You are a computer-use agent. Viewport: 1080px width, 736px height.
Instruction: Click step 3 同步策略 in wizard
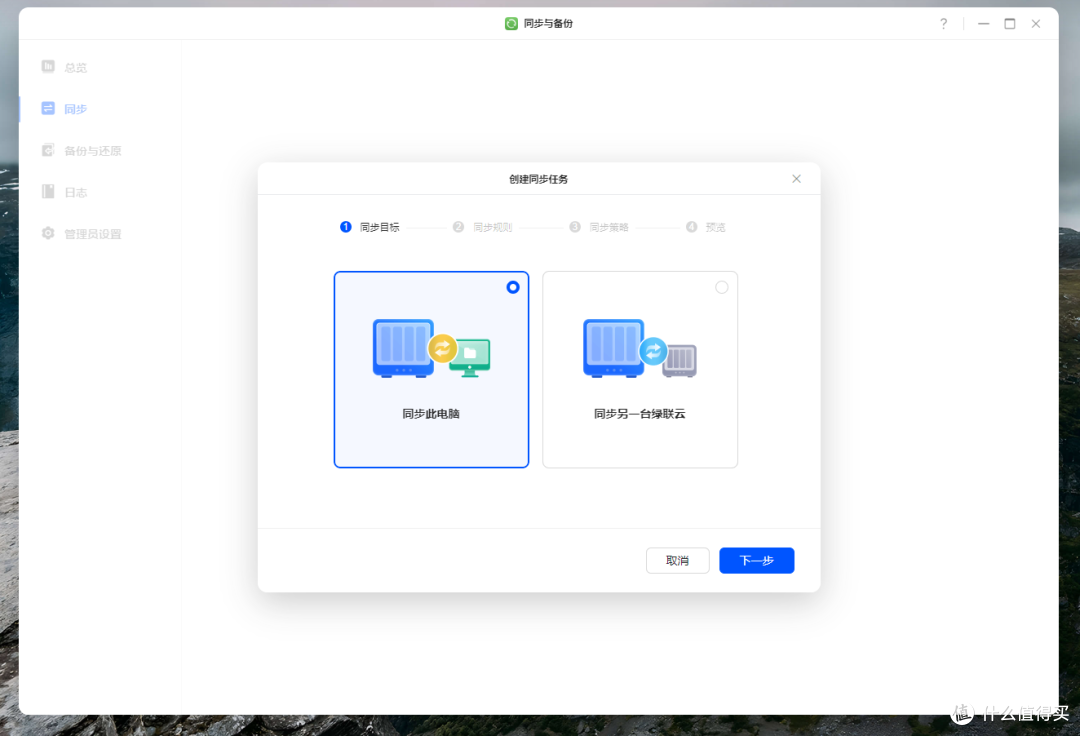coord(599,227)
